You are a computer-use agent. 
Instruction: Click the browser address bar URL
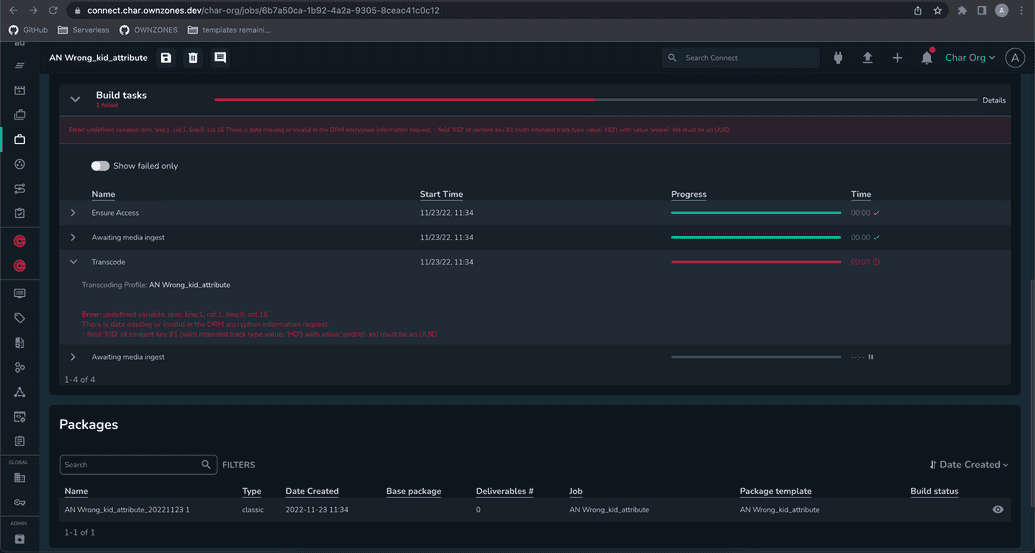(x=263, y=11)
